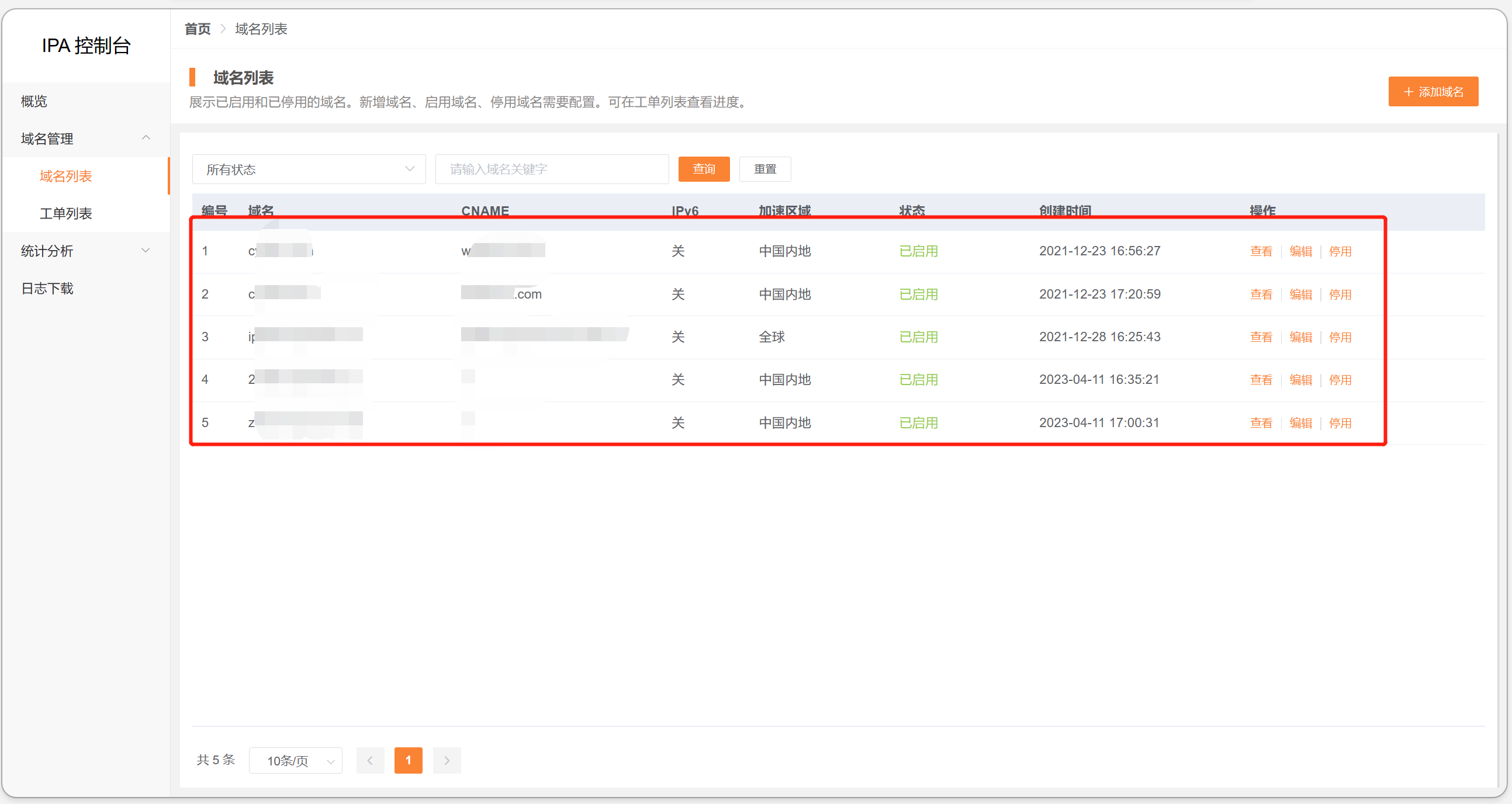
Task: Go to 日志下载 in the sidebar
Action: 47,288
